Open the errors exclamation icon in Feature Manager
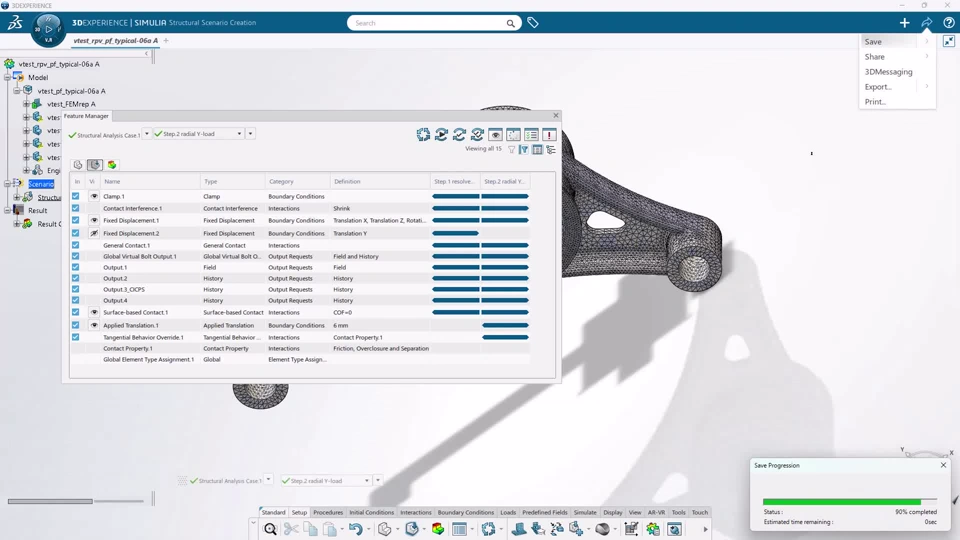Image resolution: width=960 pixels, height=540 pixels. 549,135
